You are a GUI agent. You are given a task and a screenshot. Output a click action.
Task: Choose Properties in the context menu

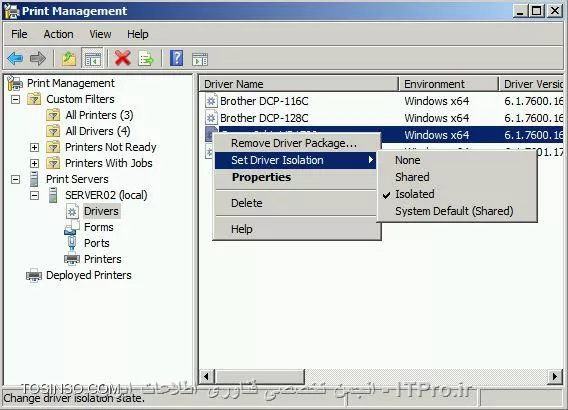tap(295, 177)
